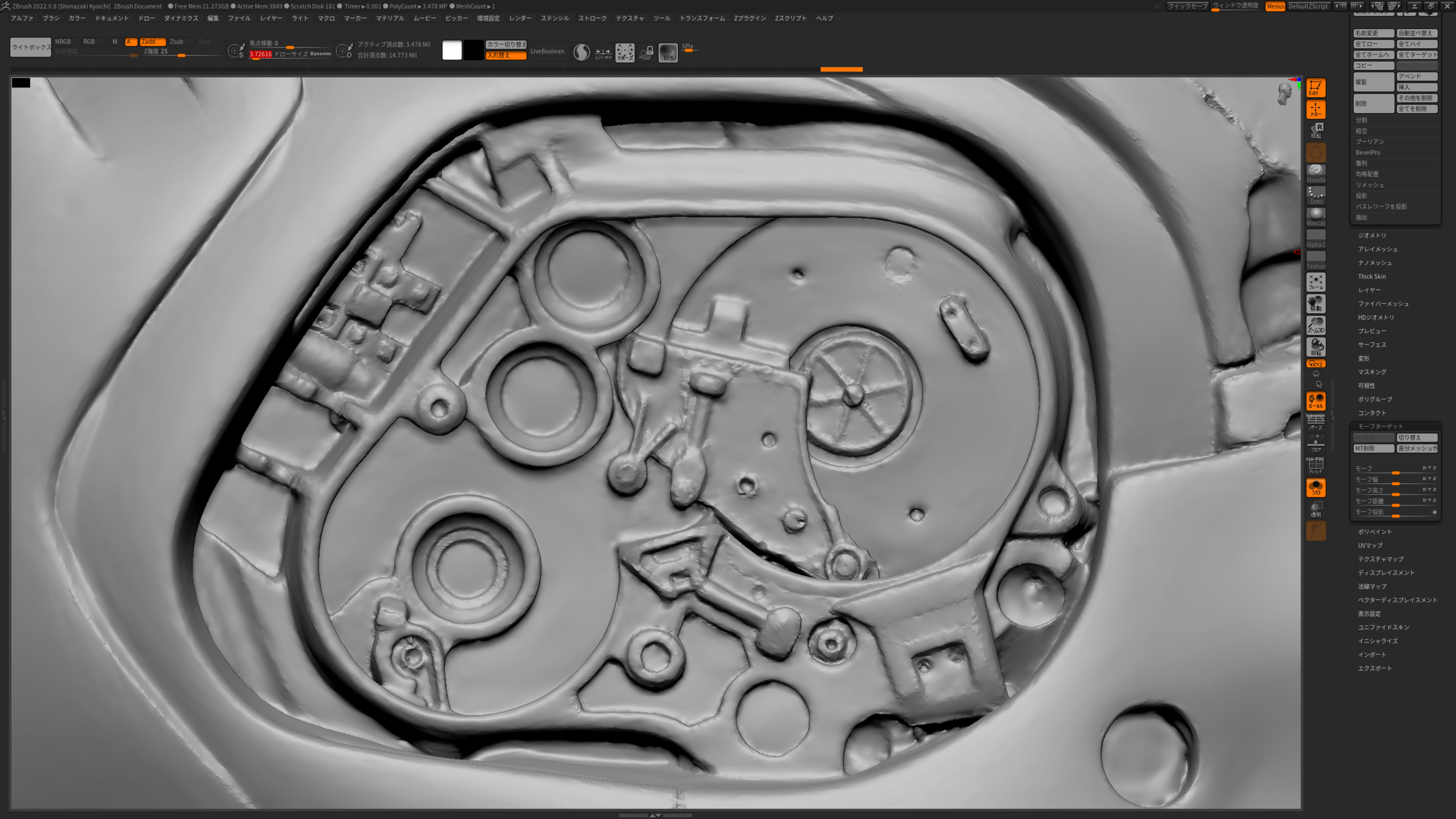Click the DefaultZScript button
Viewport: 1456px width, 819px height.
[1308, 6]
